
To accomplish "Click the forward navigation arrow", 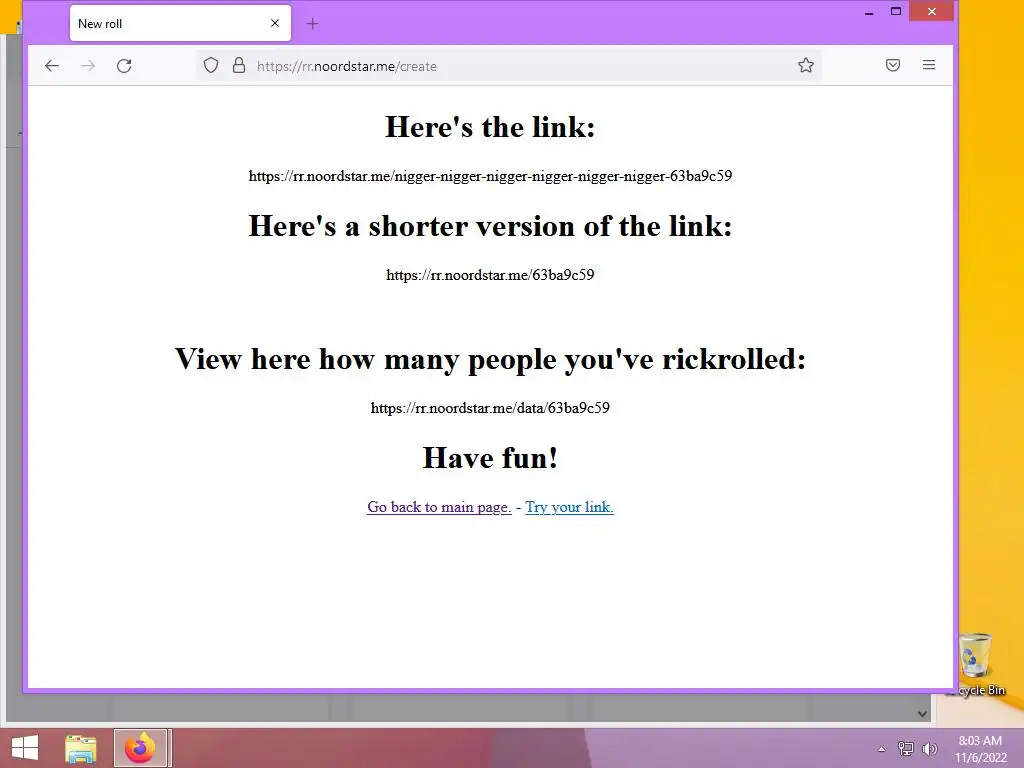I will (88, 65).
